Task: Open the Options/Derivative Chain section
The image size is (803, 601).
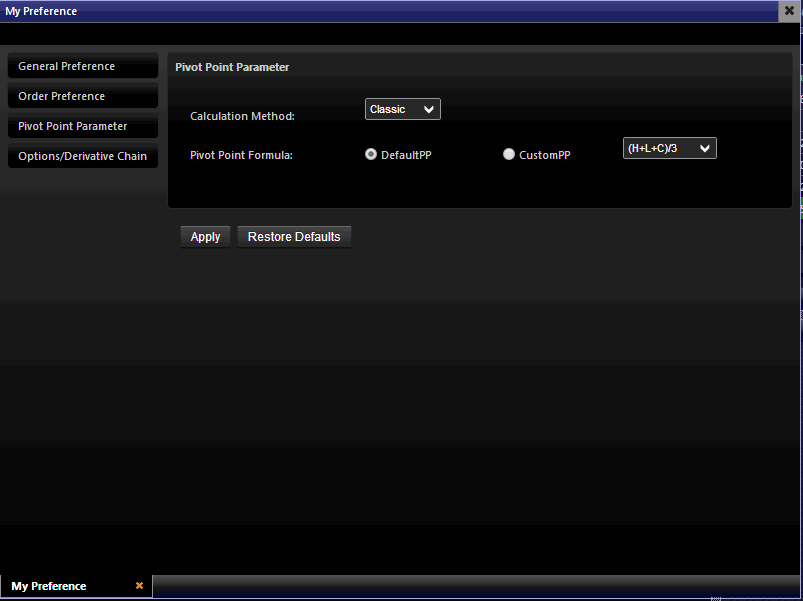Action: pyautogui.click(x=83, y=156)
